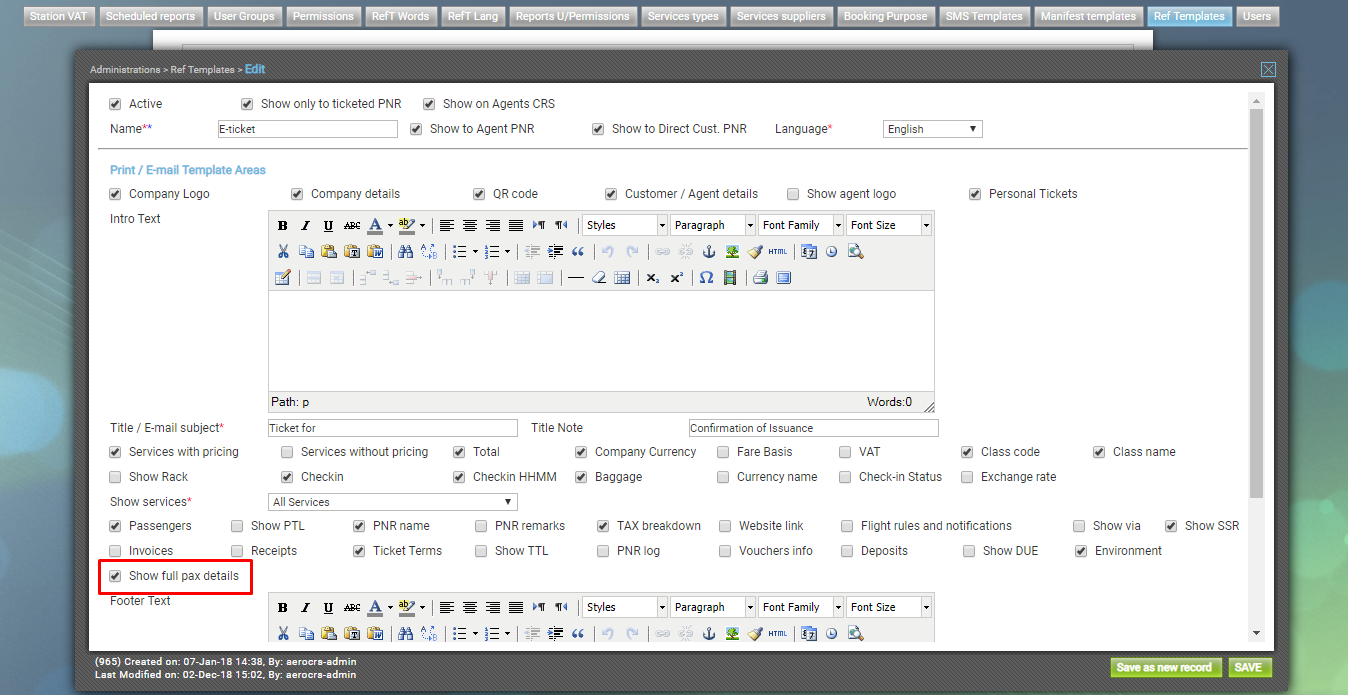Insert image in Intro Text editor
Viewport: 1348px width, 695px height.
(x=732, y=251)
